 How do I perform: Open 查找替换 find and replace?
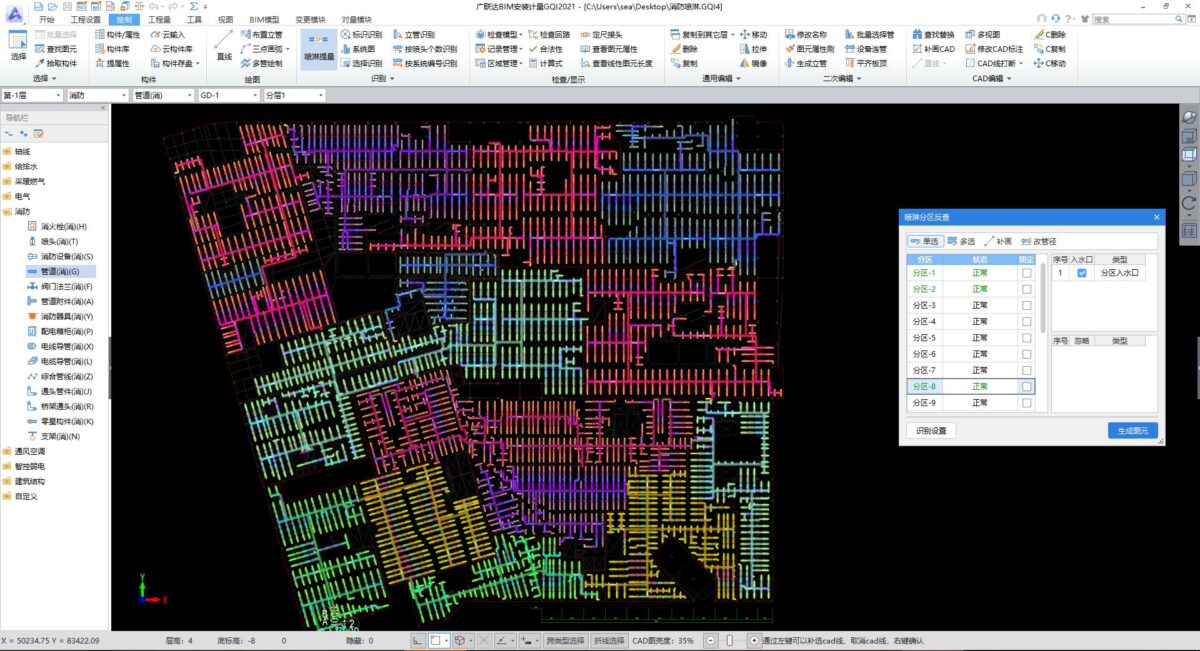pos(934,34)
